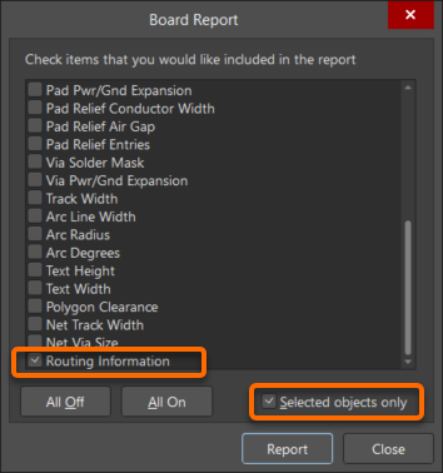
Task: Include Track Width in the report
Action: 35,198
